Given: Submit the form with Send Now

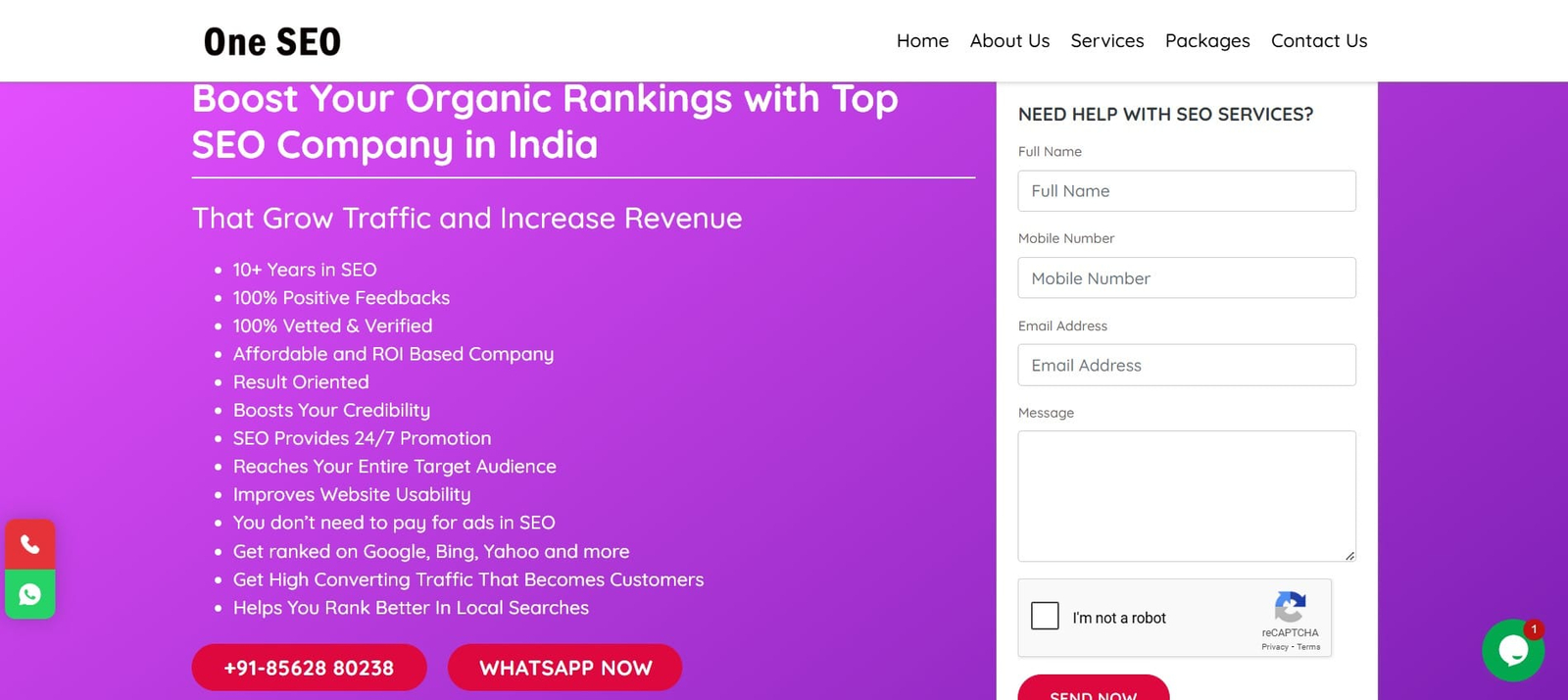Looking at the screenshot, I should pyautogui.click(x=1093, y=690).
